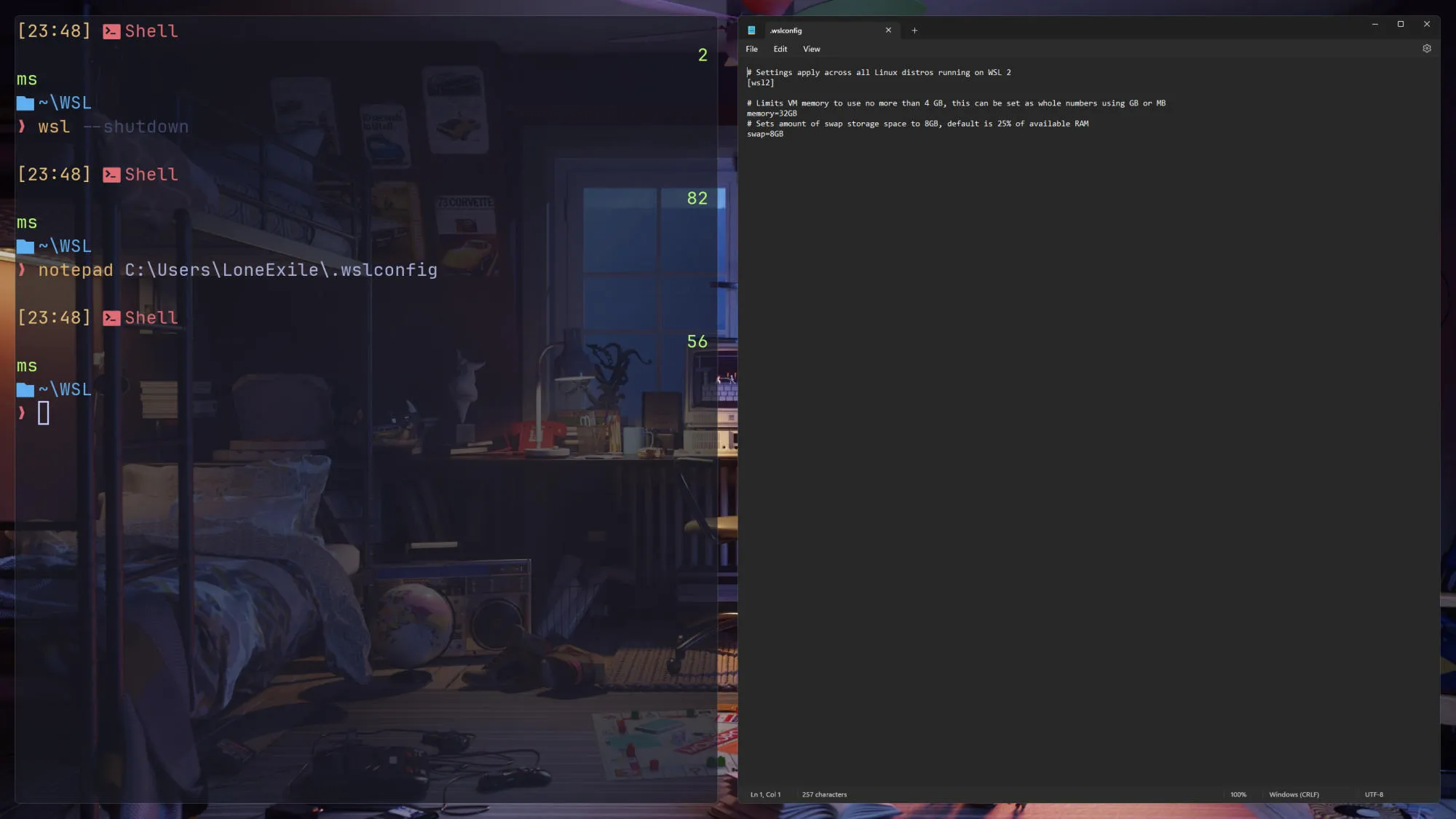Close the .wslconfig tab
This screenshot has height=819, width=1456.
pyautogui.click(x=888, y=31)
